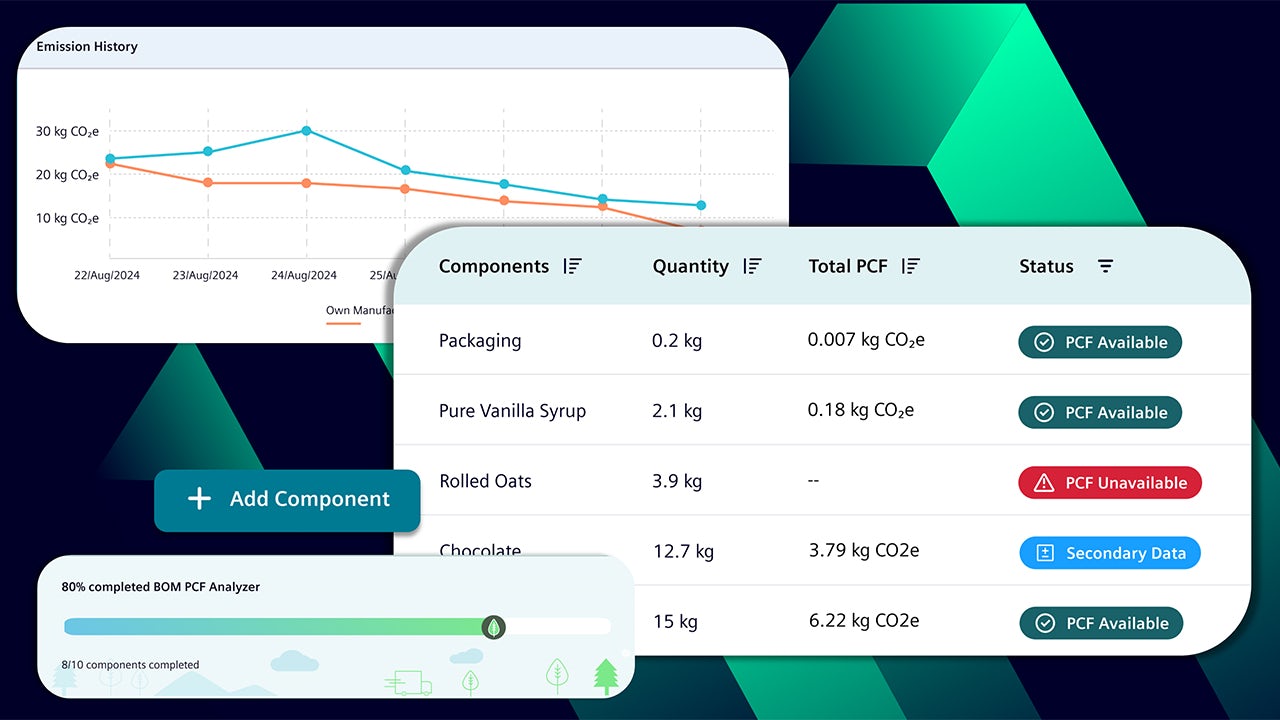Click the warning triangle on PCF Unavailable

coord(1044,483)
